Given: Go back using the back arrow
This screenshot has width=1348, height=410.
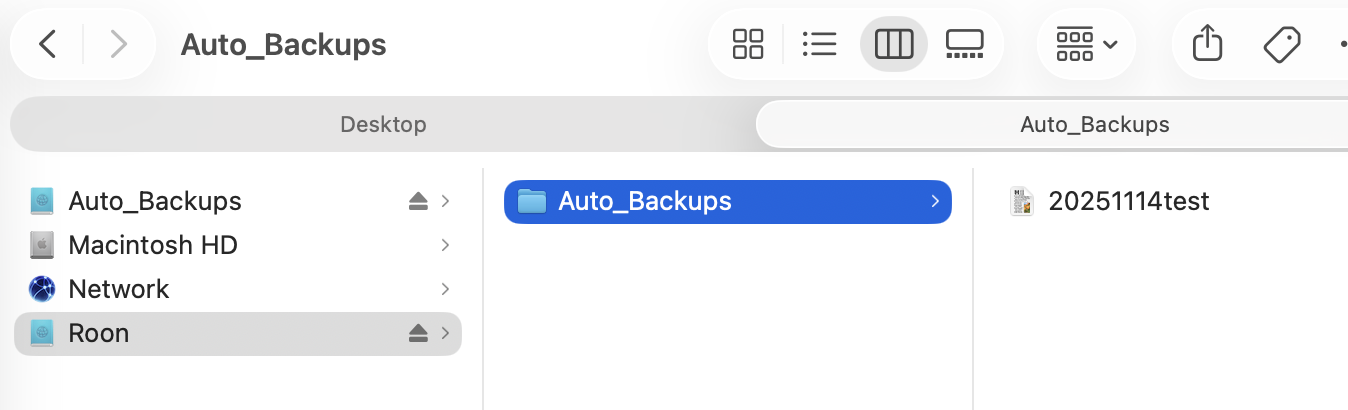Looking at the screenshot, I should tap(47, 44).
